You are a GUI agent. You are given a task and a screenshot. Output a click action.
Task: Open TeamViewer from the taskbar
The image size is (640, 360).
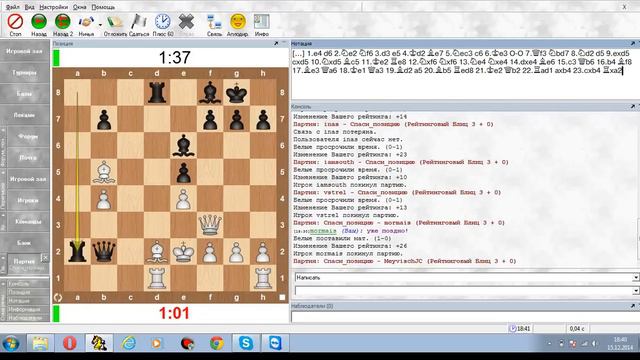point(275,343)
